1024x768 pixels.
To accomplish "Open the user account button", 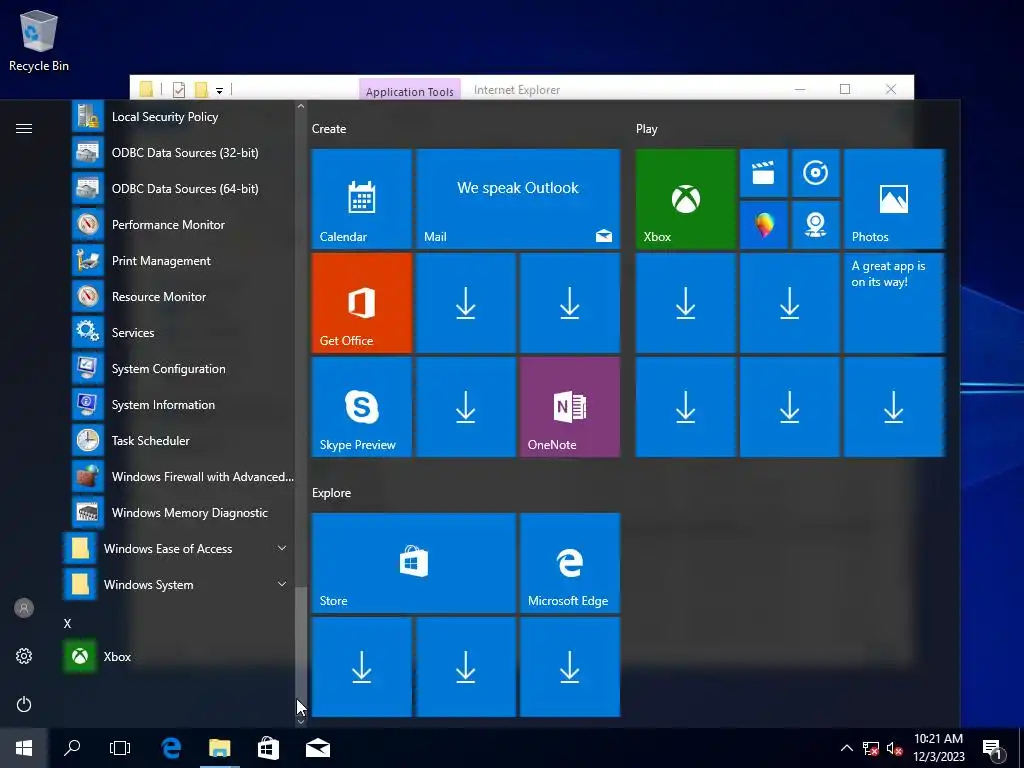I will [x=24, y=609].
